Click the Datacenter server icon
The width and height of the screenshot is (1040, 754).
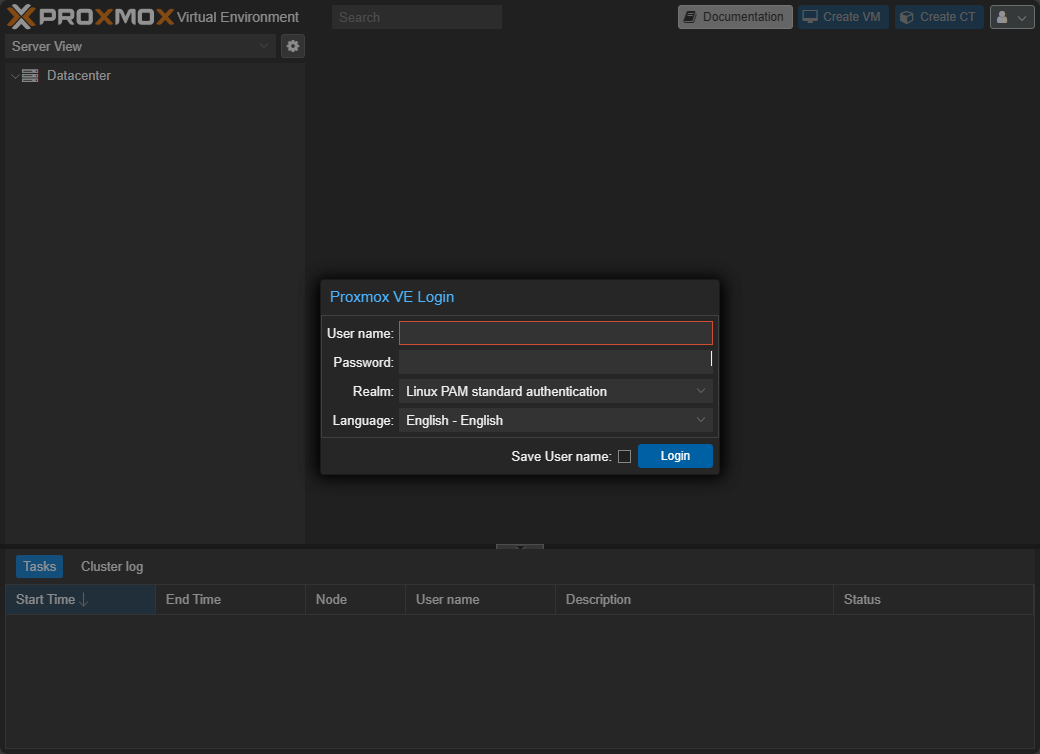click(30, 76)
